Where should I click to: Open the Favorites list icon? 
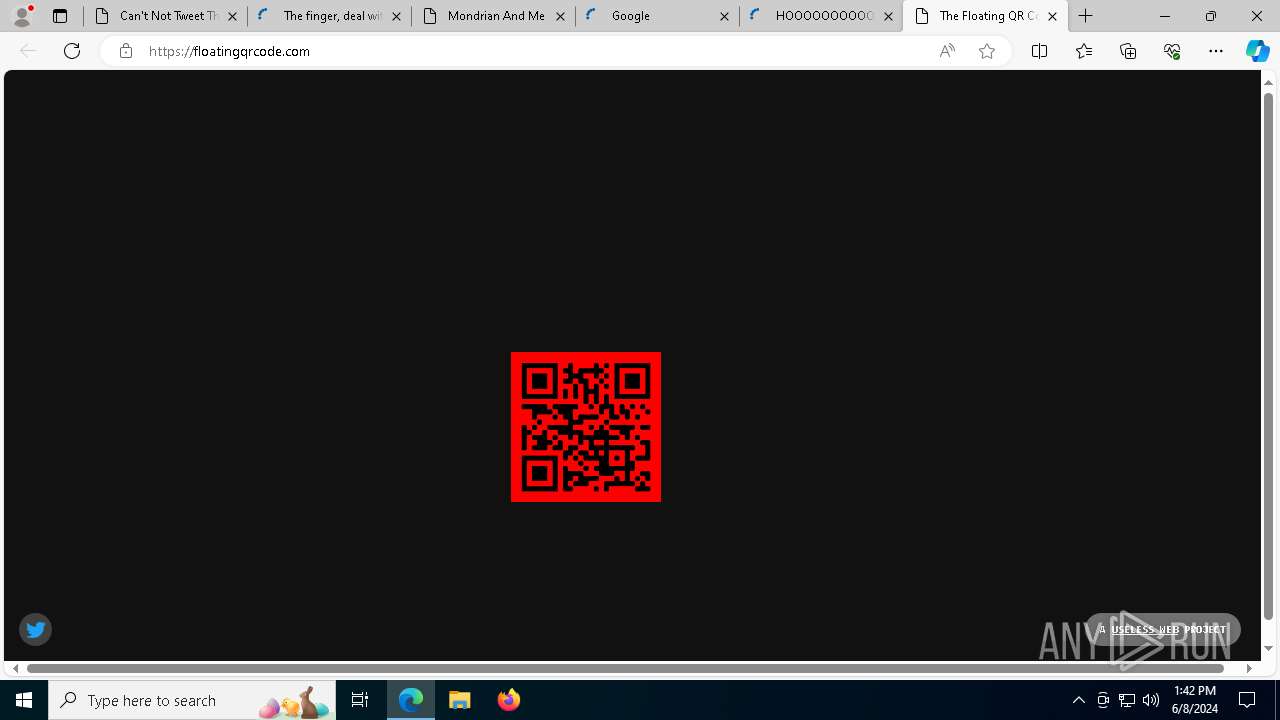click(x=1083, y=51)
